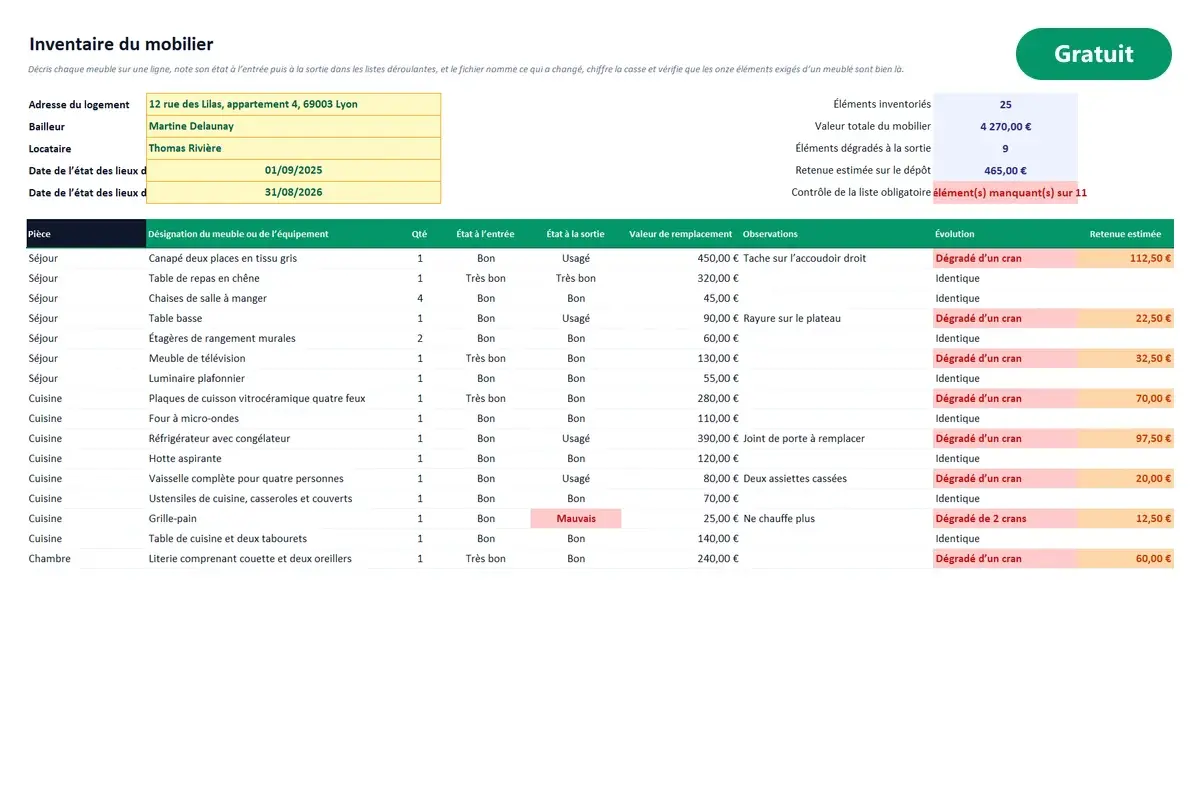The height and width of the screenshot is (800, 1200).
Task: Click the Valeur de remplacement column header
Action: (x=681, y=234)
